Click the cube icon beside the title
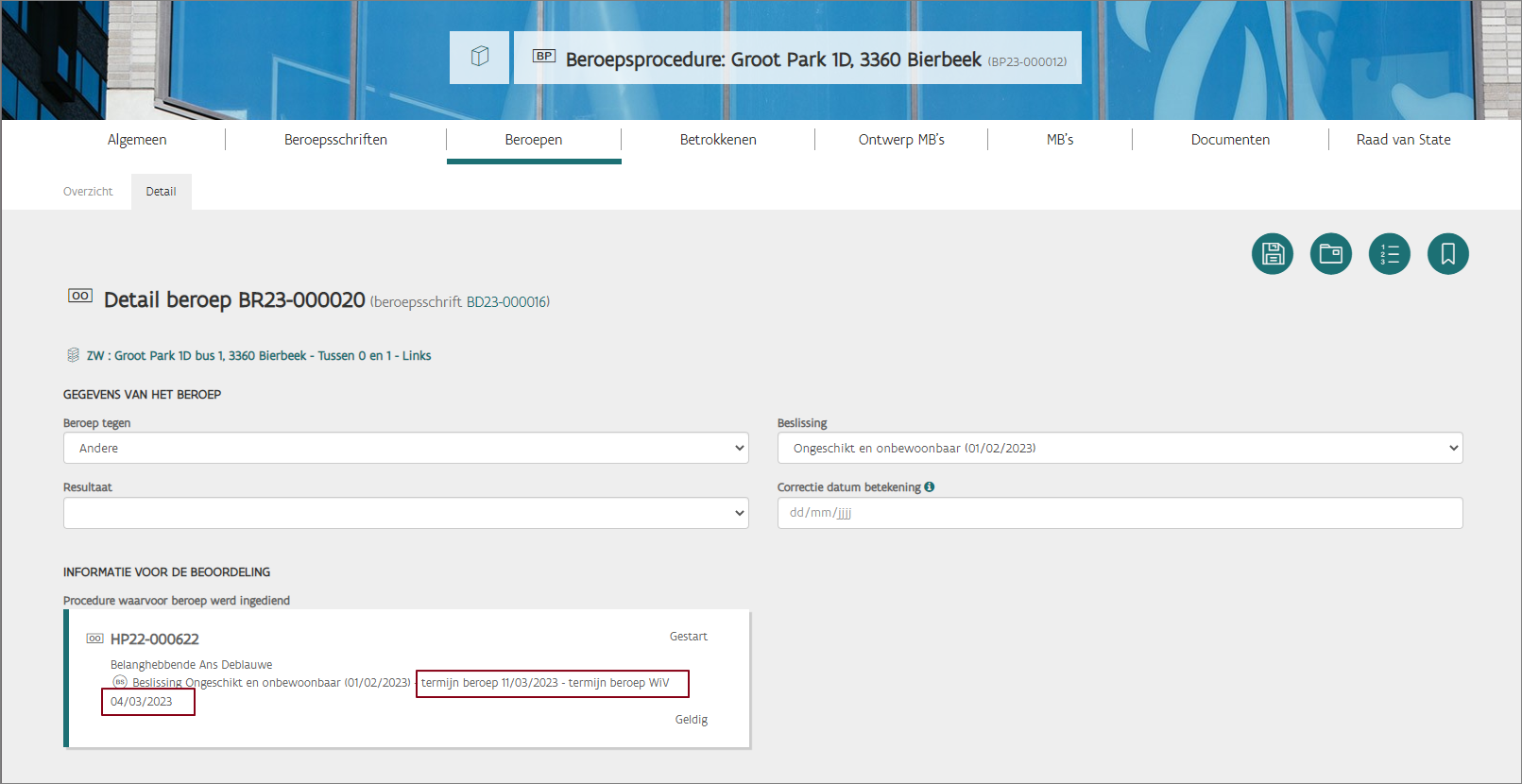 pos(480,57)
